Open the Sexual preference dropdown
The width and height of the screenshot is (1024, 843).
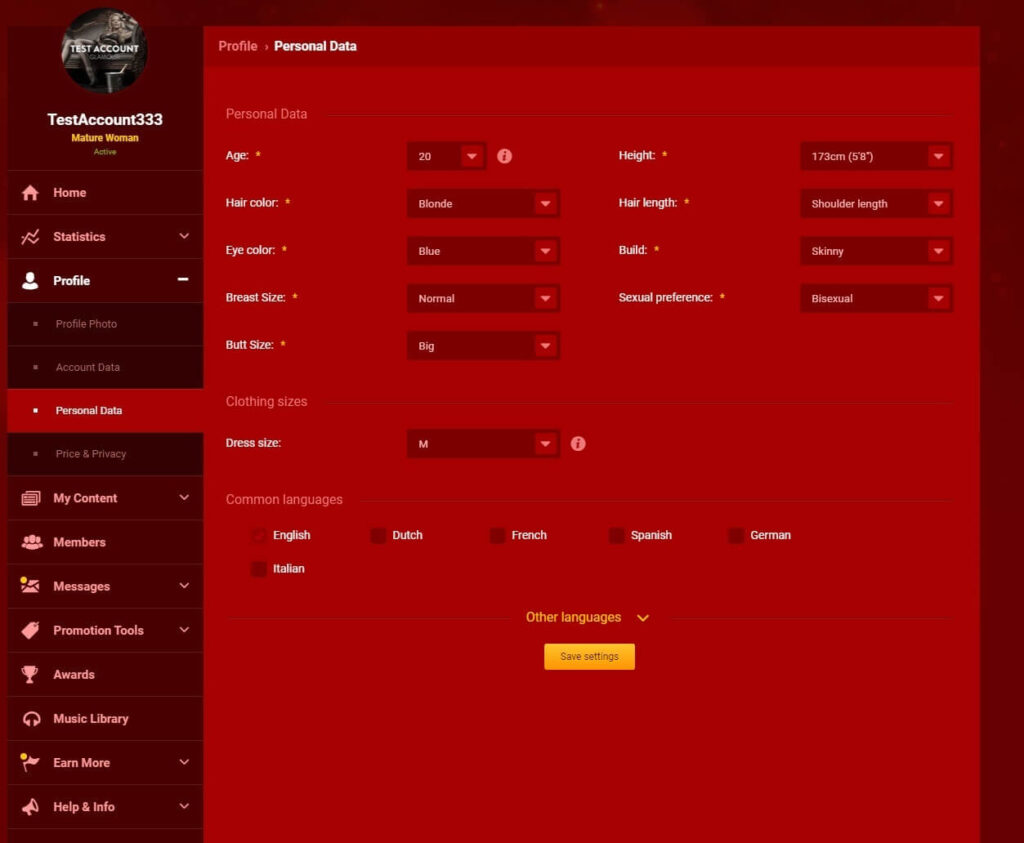[x=876, y=298]
